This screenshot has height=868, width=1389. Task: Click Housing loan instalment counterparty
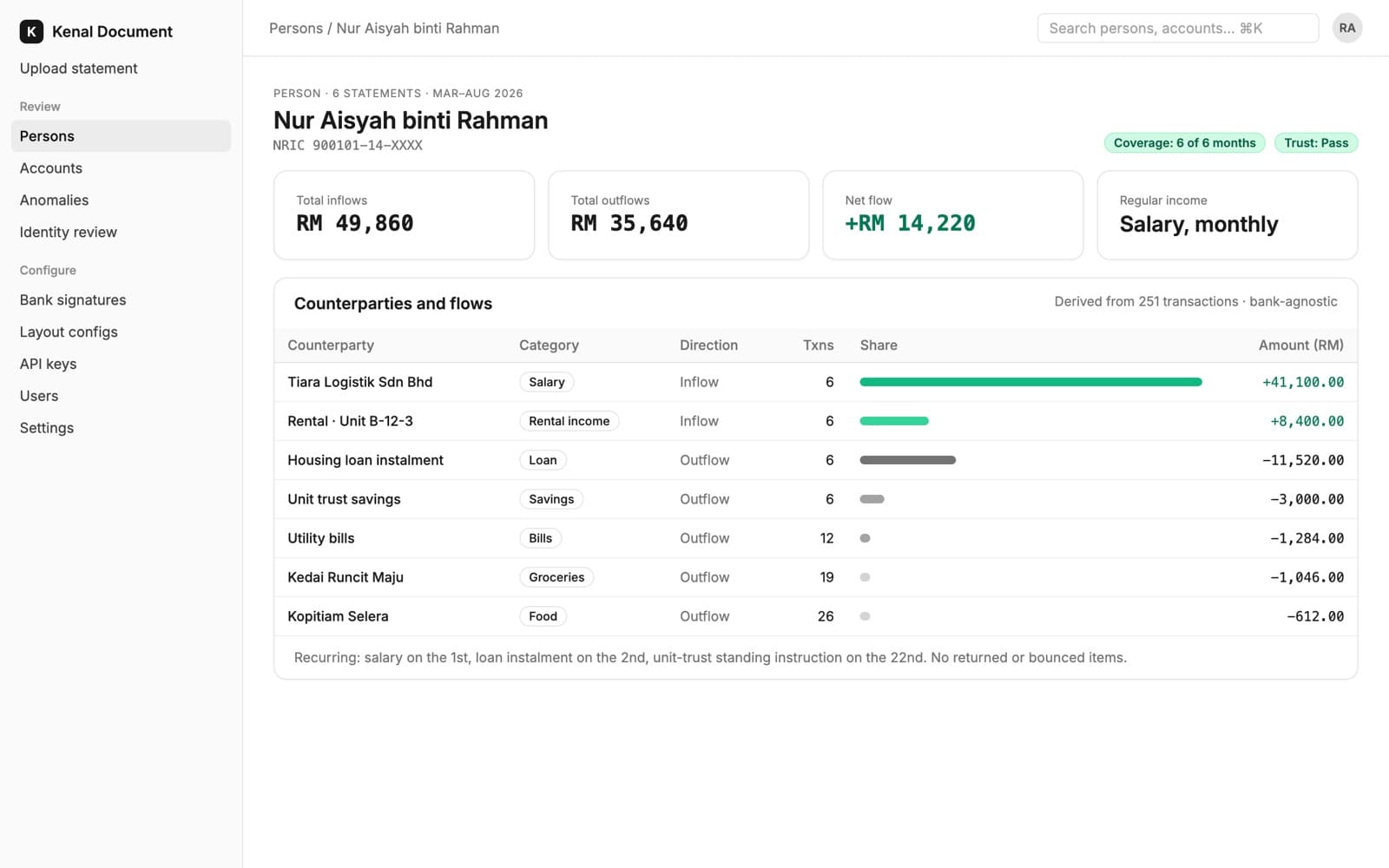click(x=365, y=460)
